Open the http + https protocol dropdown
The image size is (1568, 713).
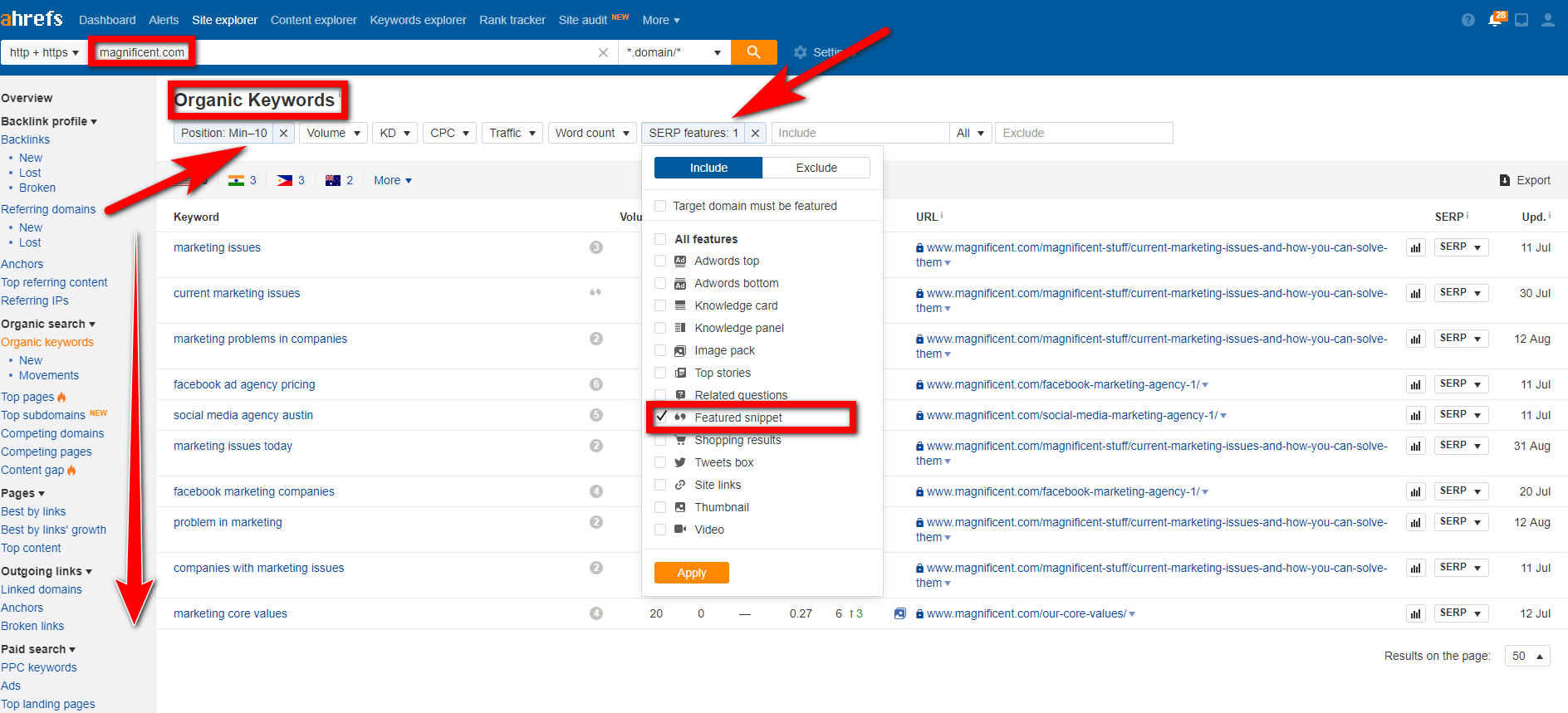(x=44, y=52)
